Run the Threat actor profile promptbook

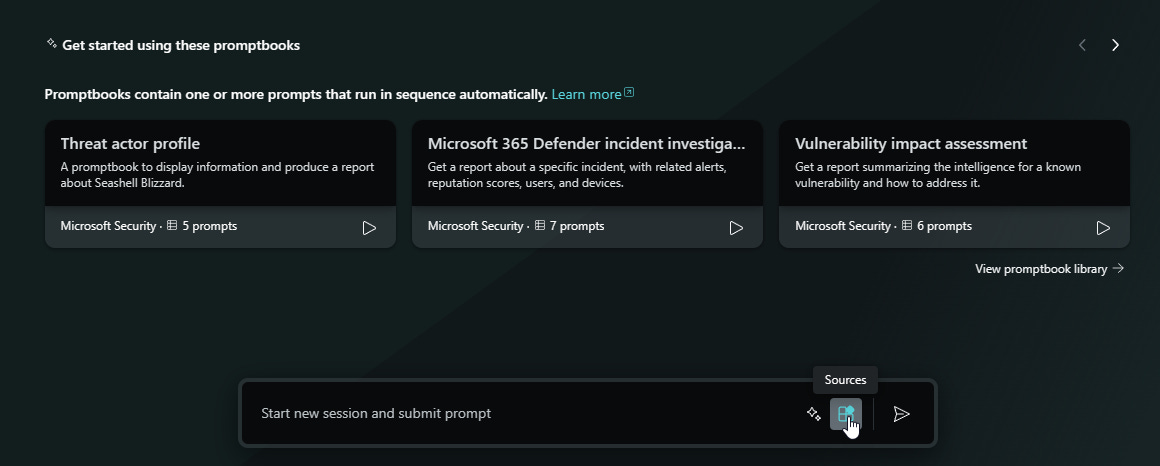tap(369, 228)
